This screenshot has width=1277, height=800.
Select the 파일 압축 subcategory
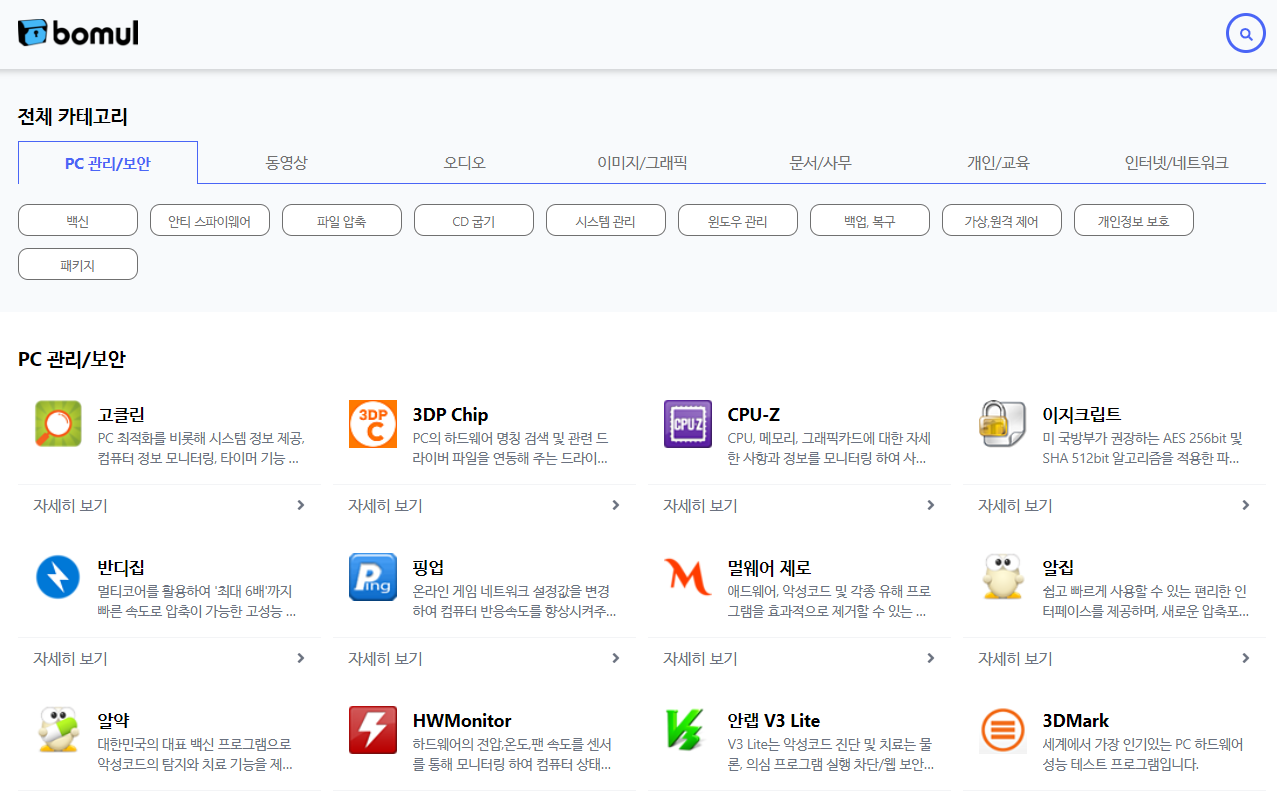coord(342,221)
